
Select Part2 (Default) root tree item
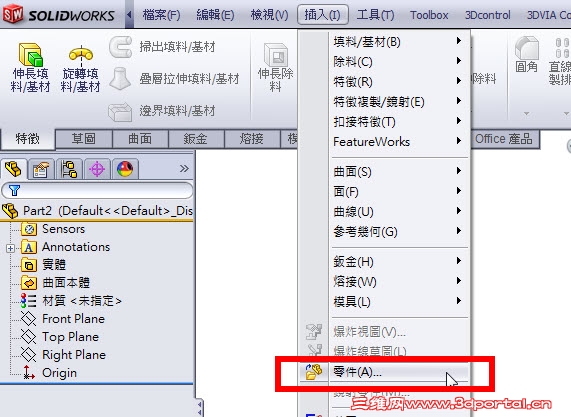click(97, 211)
